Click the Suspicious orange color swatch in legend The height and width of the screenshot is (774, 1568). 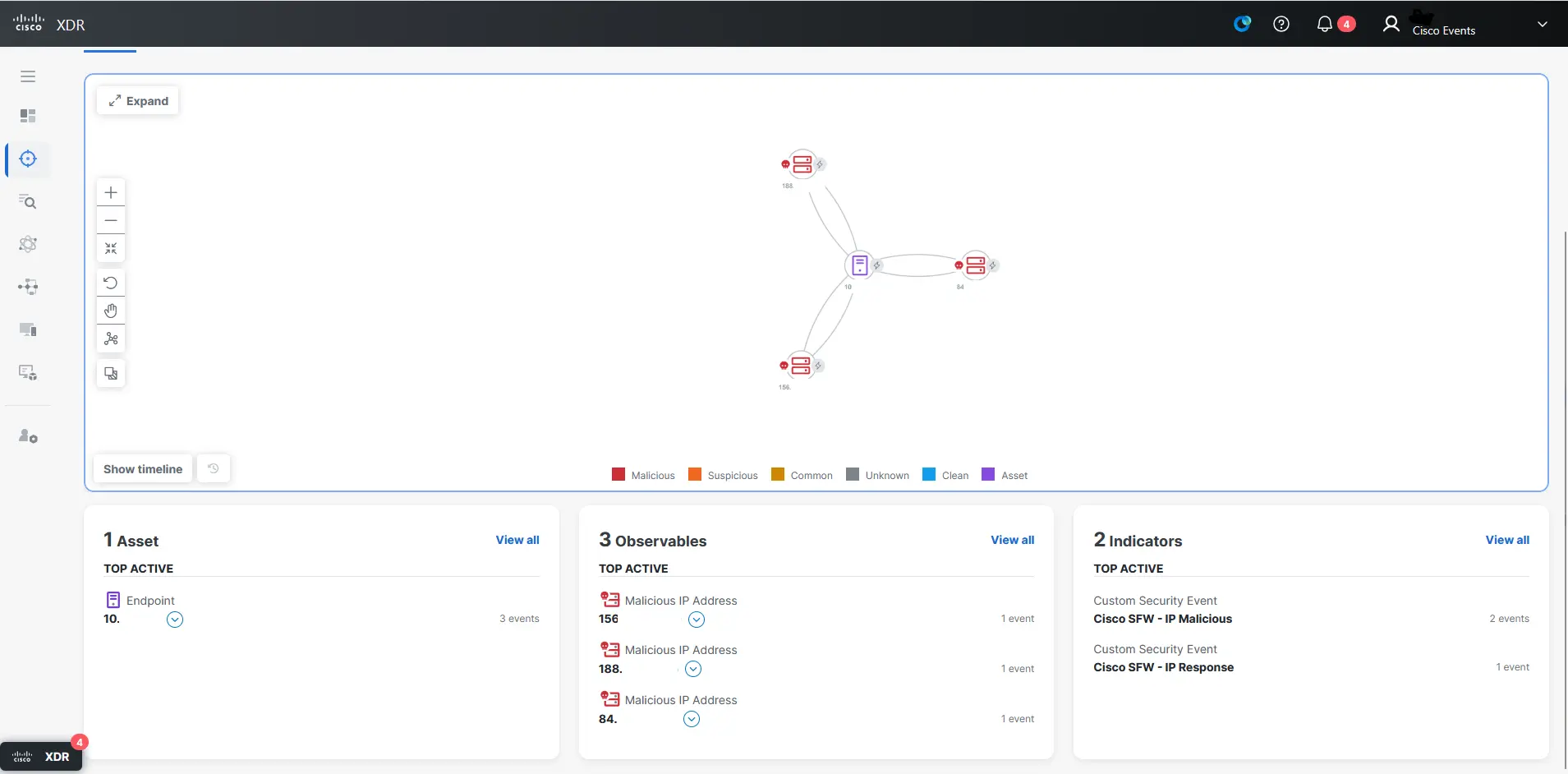694,475
